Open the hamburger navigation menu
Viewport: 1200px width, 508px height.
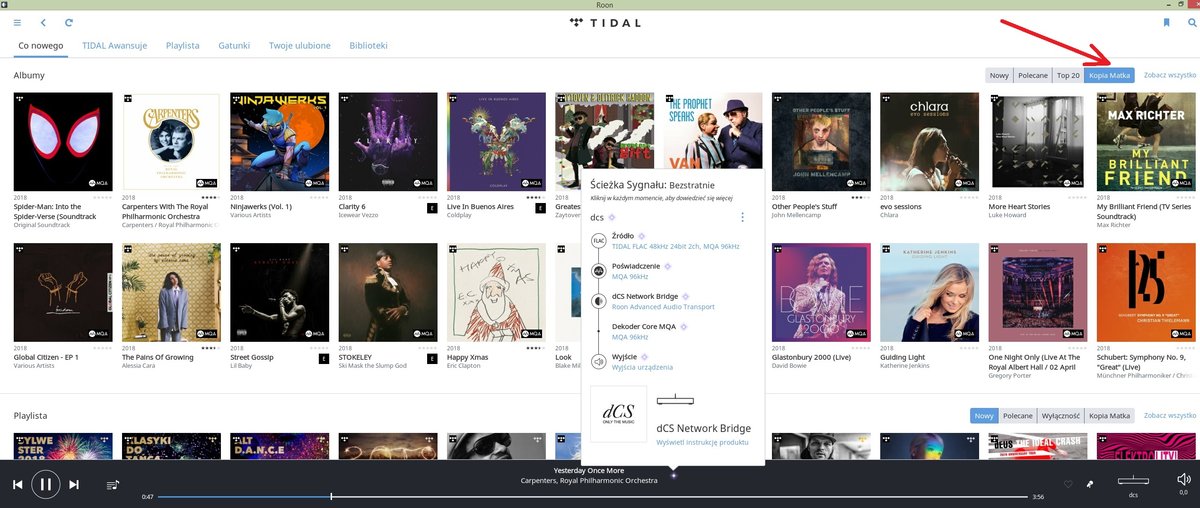click(x=17, y=22)
